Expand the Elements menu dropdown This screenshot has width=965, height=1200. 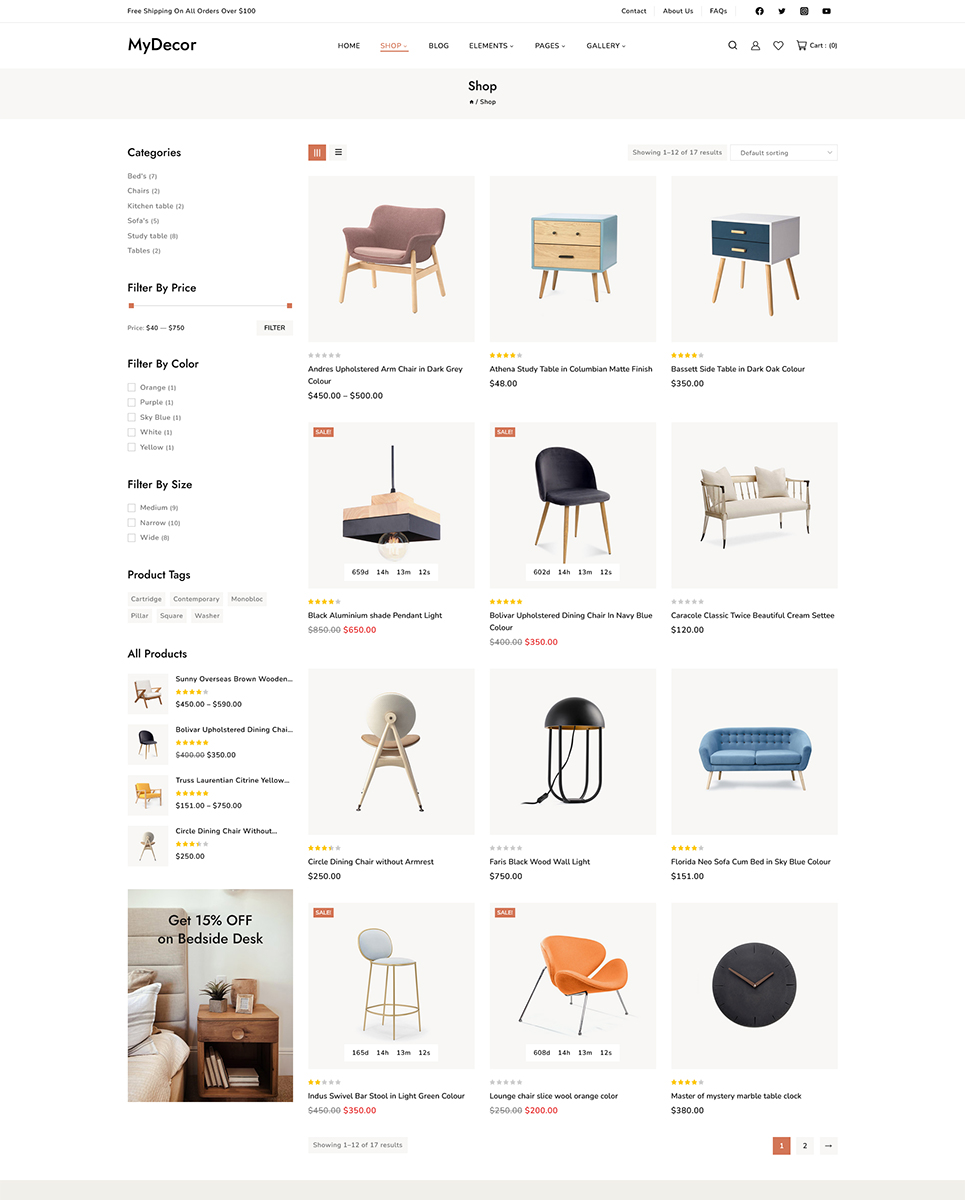coord(491,45)
